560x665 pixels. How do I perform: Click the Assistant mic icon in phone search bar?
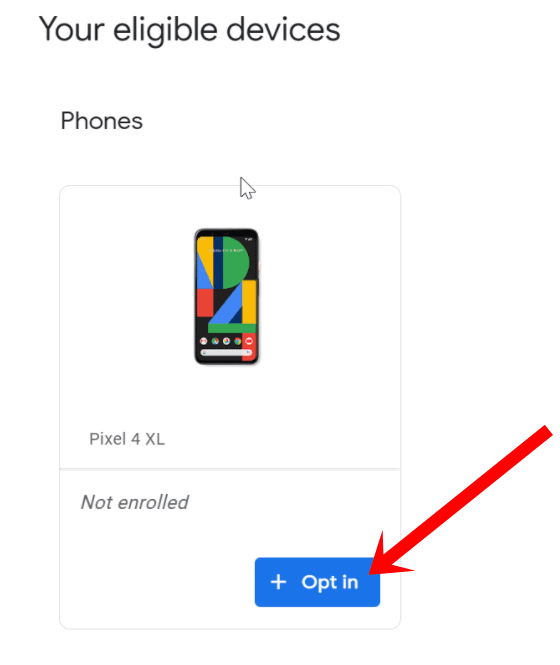point(248,352)
